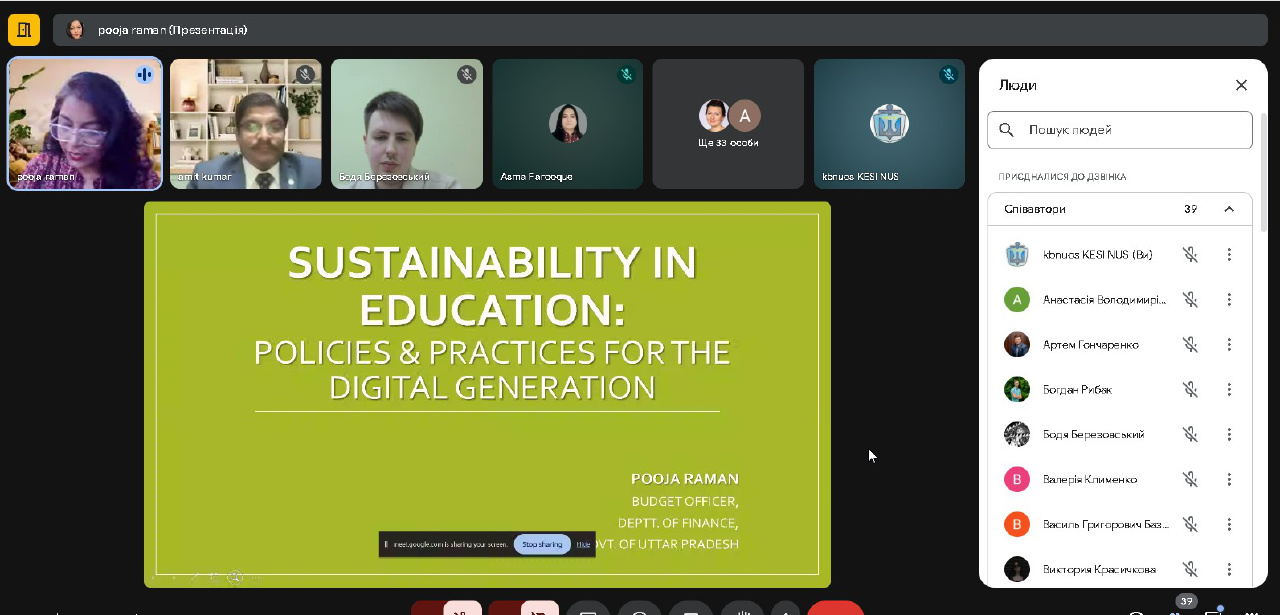This screenshot has width=1280, height=615.
Task: Click the Hide link in sharing bar
Action: click(583, 544)
